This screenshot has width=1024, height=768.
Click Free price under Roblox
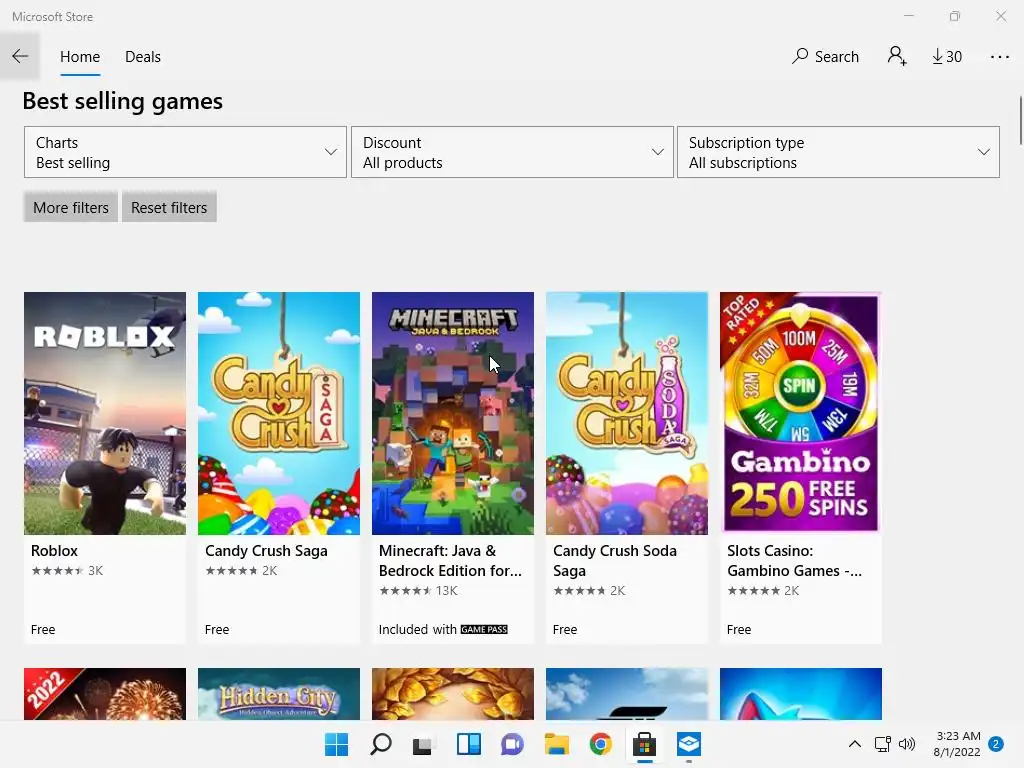[x=43, y=630]
